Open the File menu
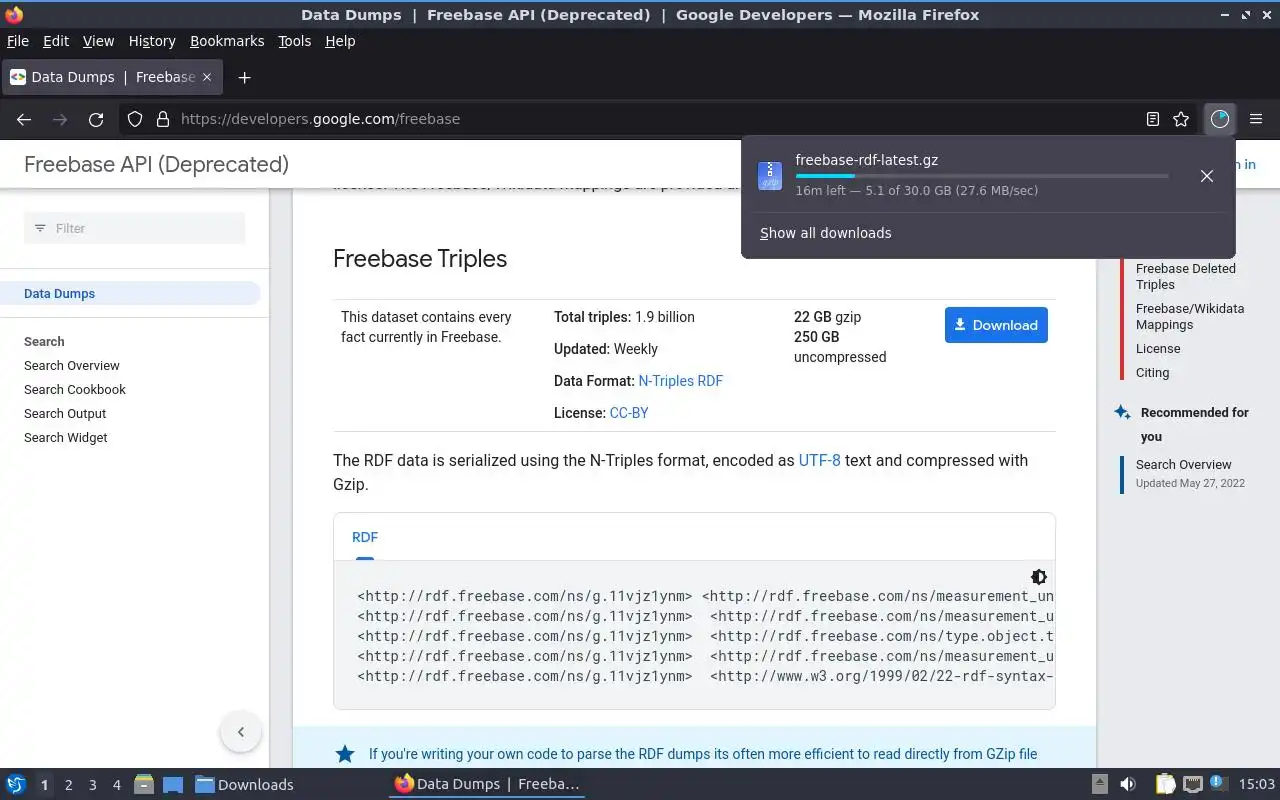The image size is (1280, 800). pyautogui.click(x=18, y=41)
